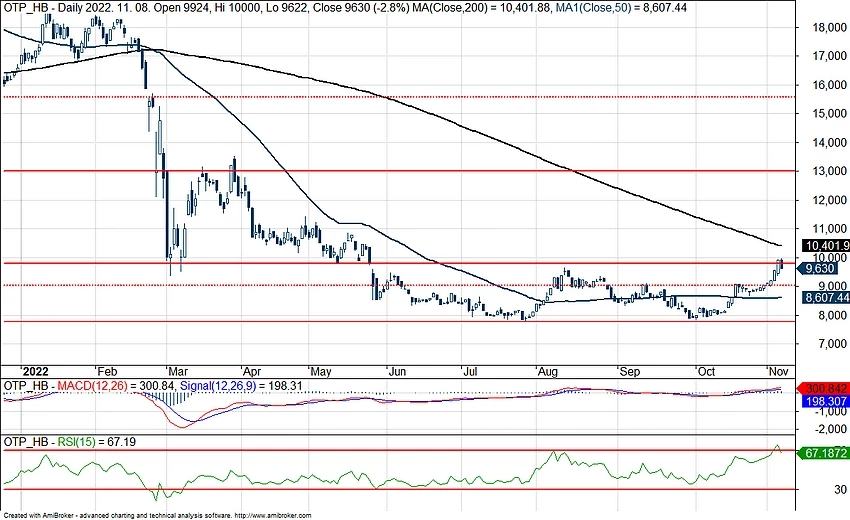
Task: Click the Signal(12,26,9) = 198.31 label
Action: (x=241, y=386)
